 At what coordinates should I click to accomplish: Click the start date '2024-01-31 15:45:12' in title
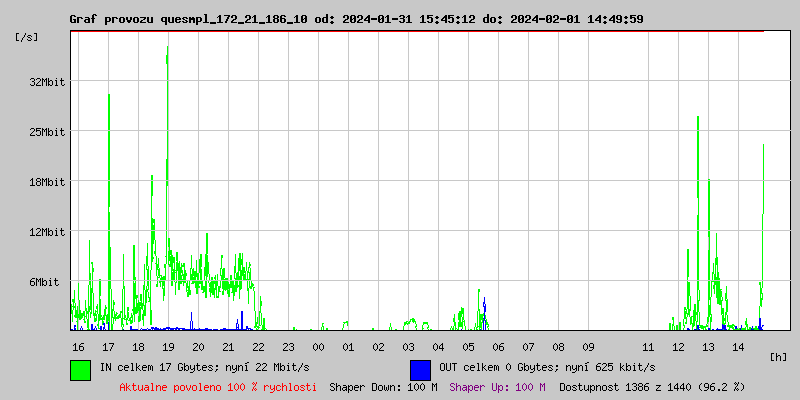pyautogui.click(x=409, y=19)
